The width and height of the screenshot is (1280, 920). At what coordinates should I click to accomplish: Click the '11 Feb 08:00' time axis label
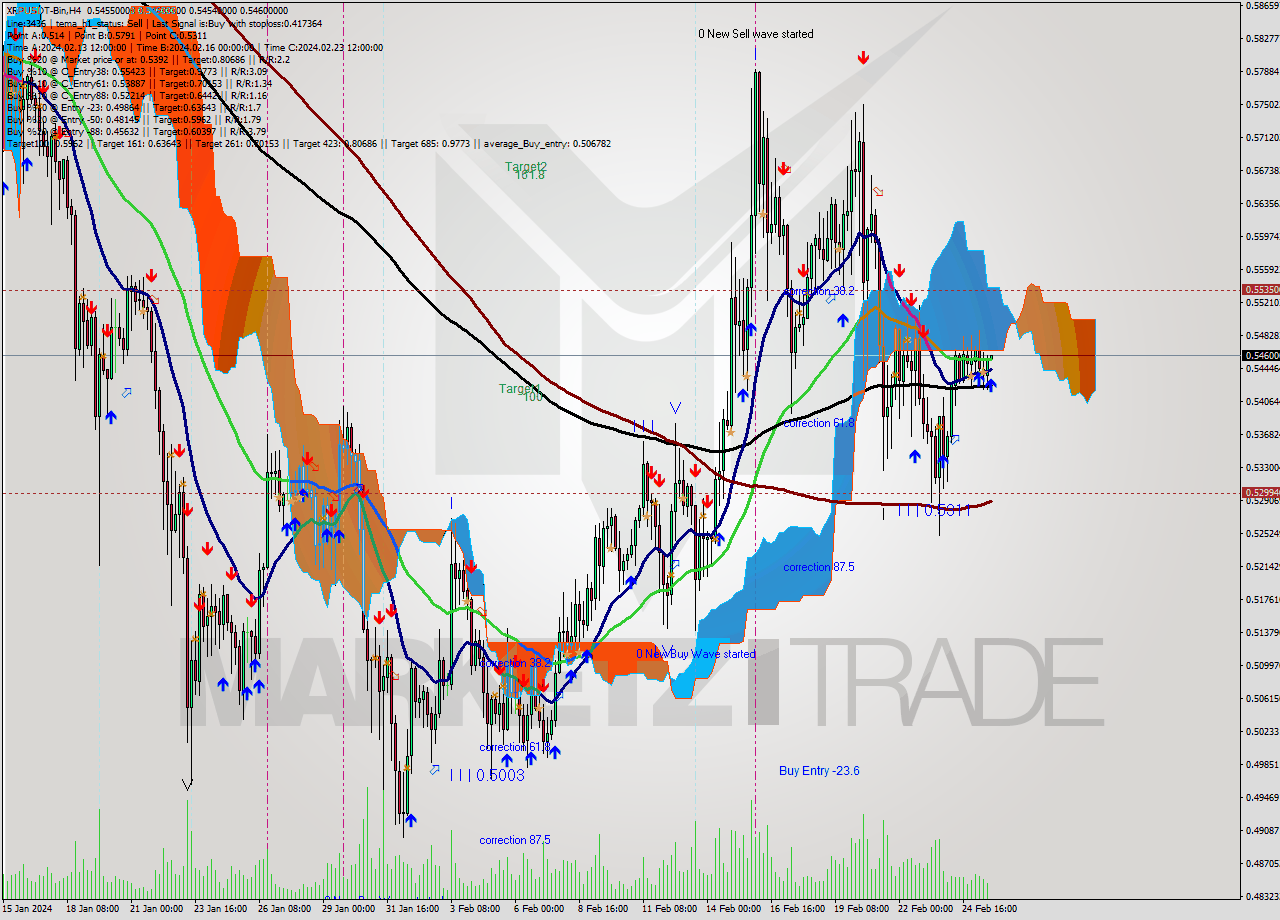click(x=669, y=909)
